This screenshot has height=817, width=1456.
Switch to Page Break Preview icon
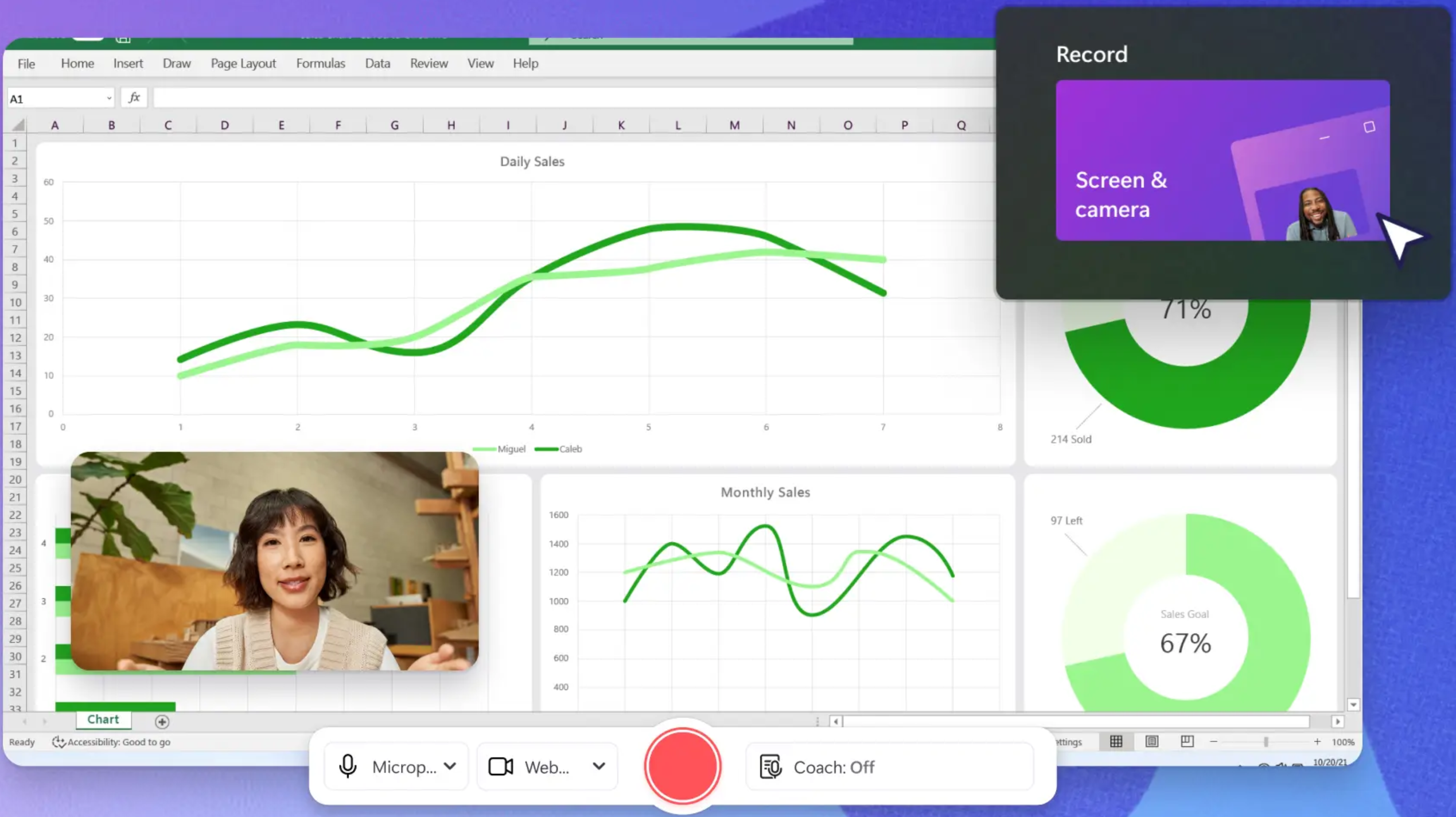[1187, 741]
